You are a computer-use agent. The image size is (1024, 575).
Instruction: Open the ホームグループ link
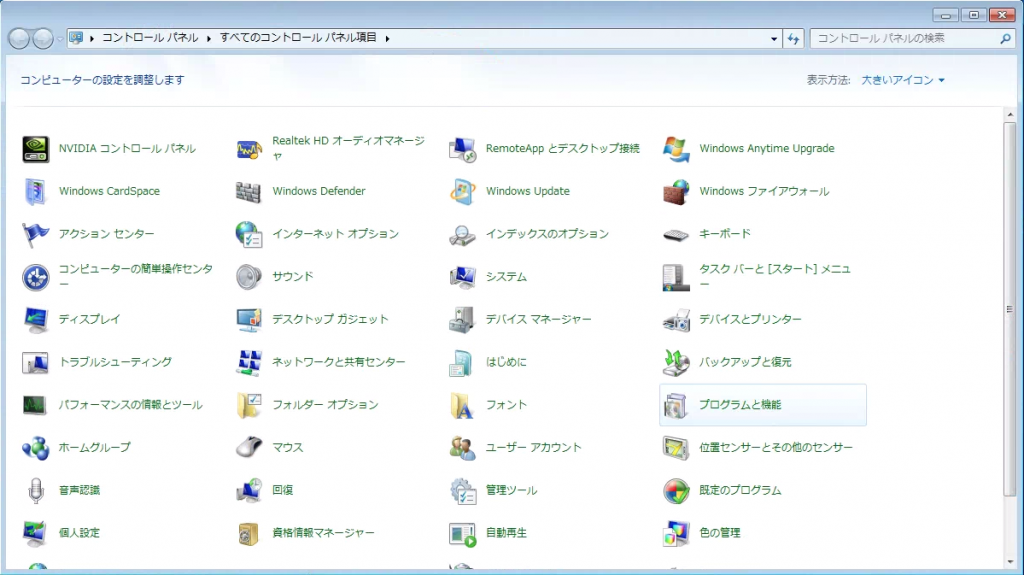pyautogui.click(x=95, y=448)
